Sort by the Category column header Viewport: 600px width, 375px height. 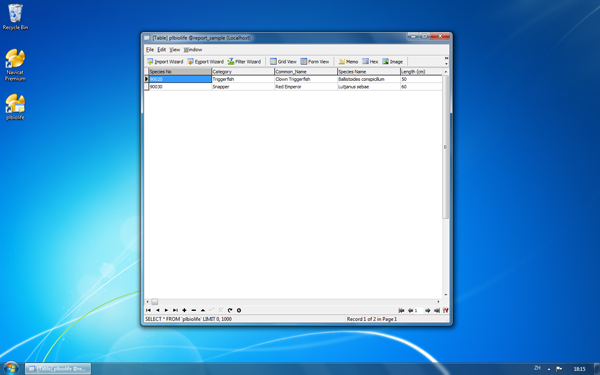(243, 72)
